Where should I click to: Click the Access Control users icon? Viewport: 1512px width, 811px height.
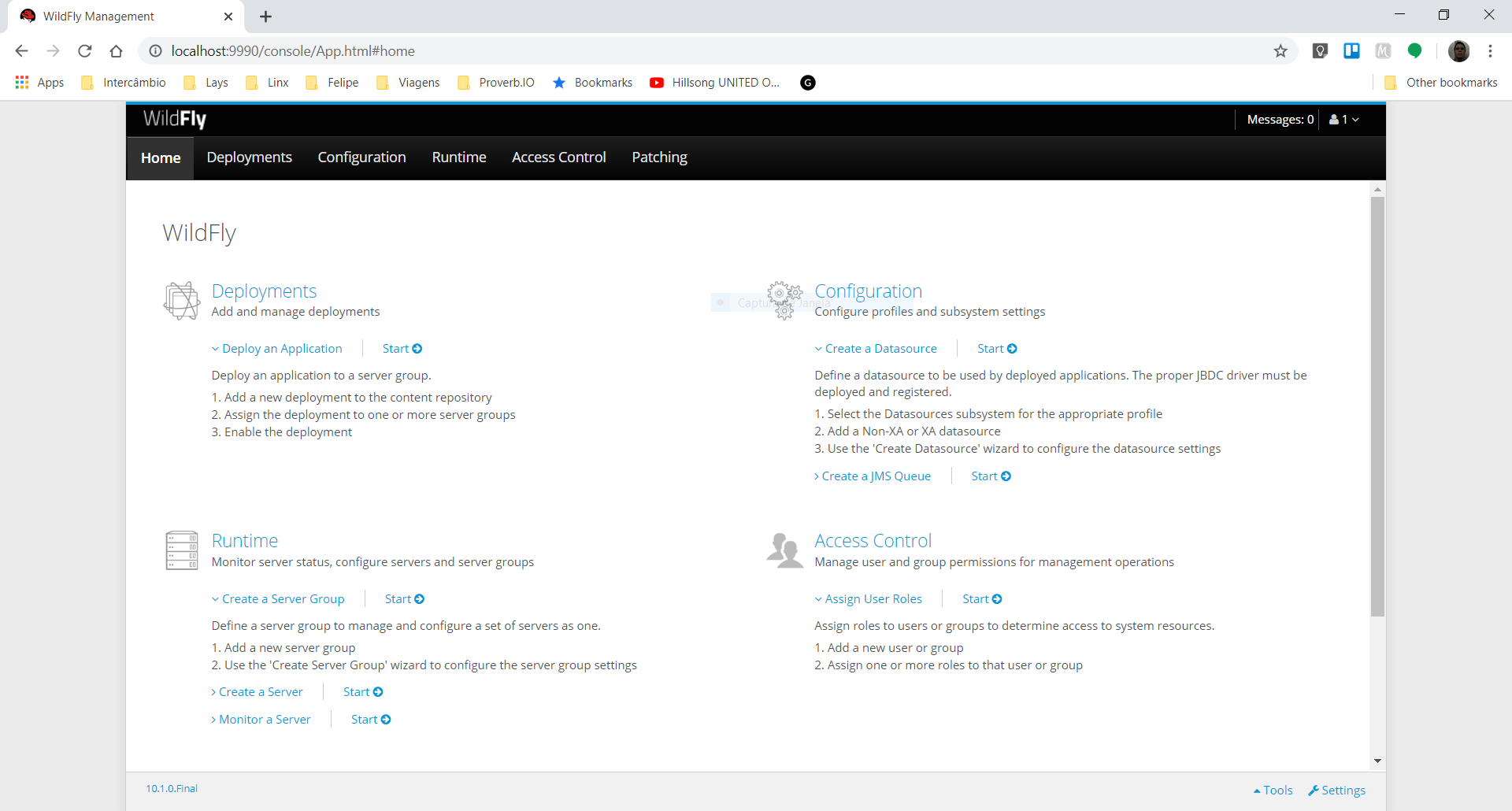[x=784, y=550]
